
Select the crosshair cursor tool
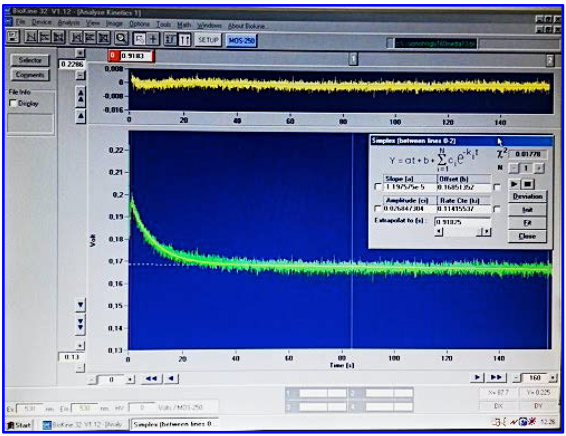click(153, 39)
